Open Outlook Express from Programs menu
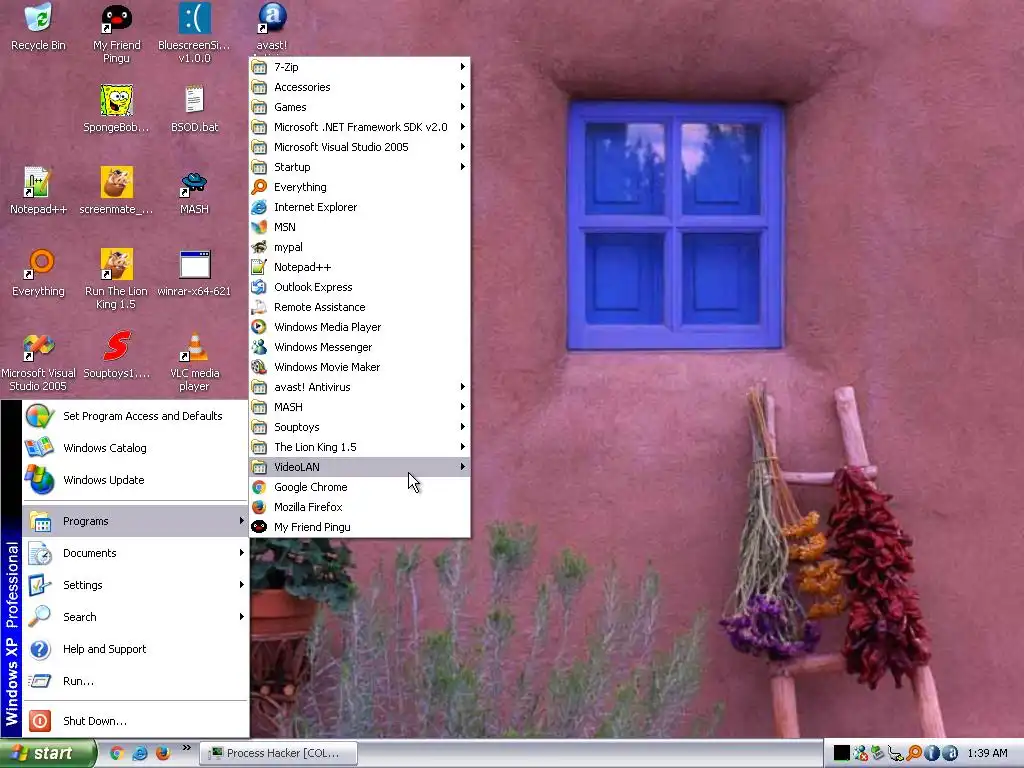 click(359, 287)
